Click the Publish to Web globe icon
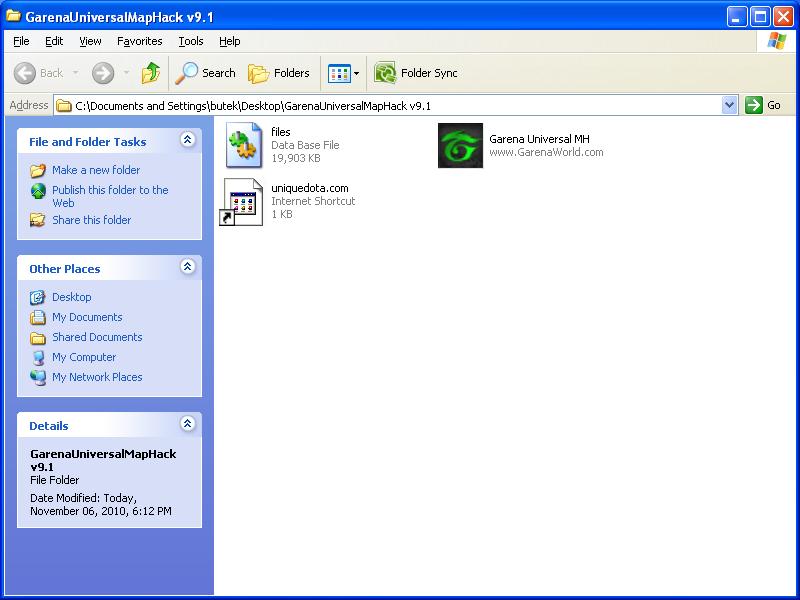800x600 pixels. (x=38, y=191)
